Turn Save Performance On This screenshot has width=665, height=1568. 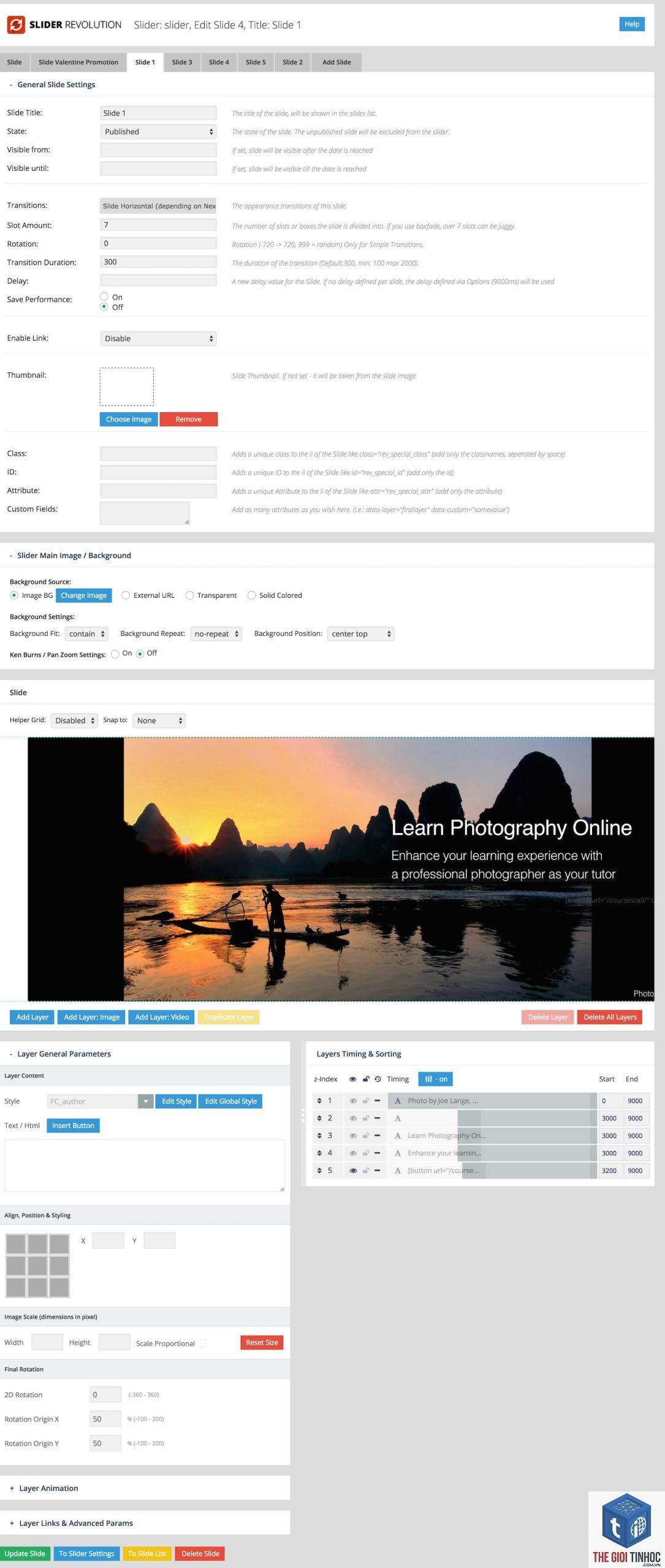pyautogui.click(x=104, y=296)
